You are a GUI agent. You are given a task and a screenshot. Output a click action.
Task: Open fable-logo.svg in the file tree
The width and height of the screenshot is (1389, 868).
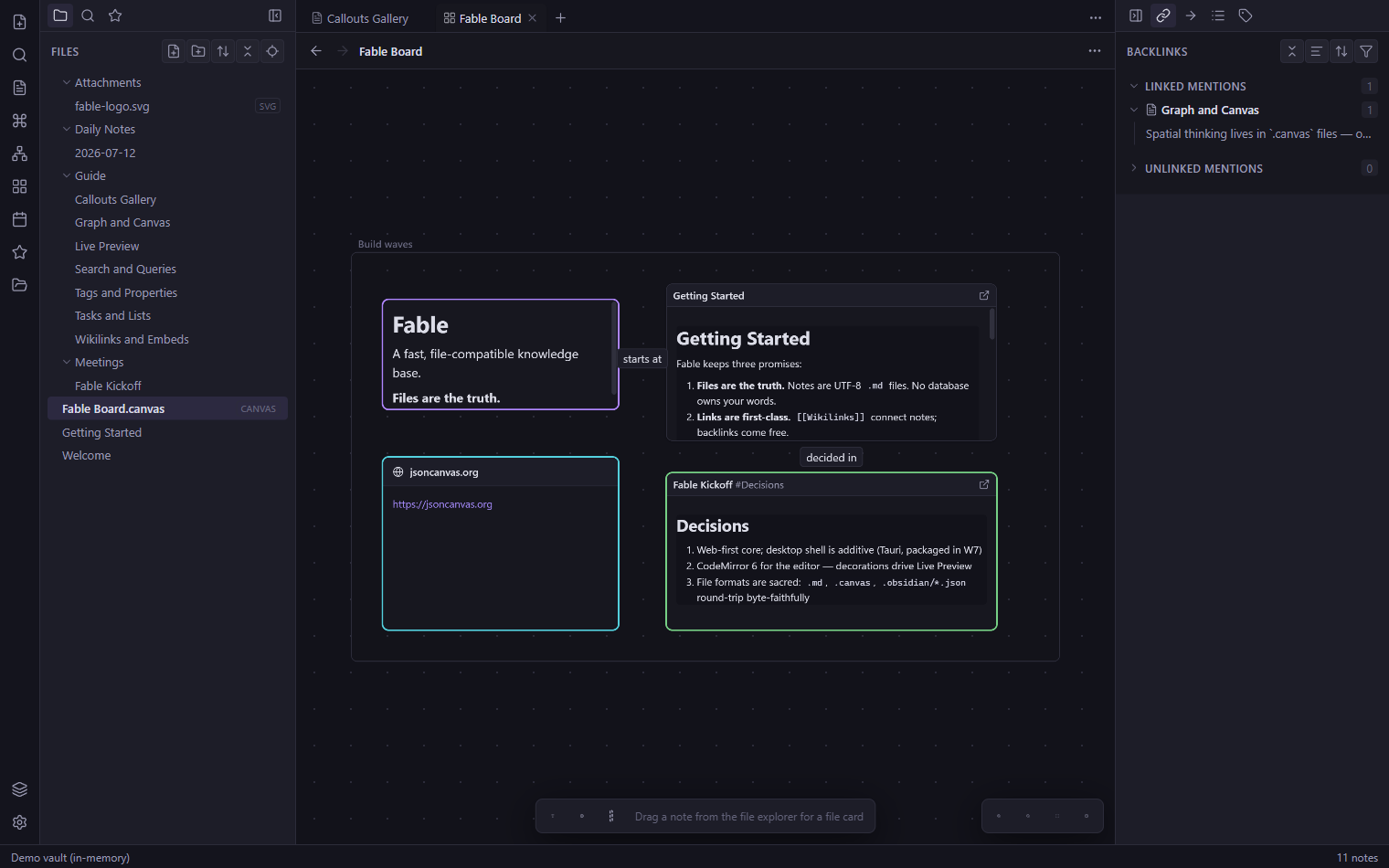[x=169, y=106]
